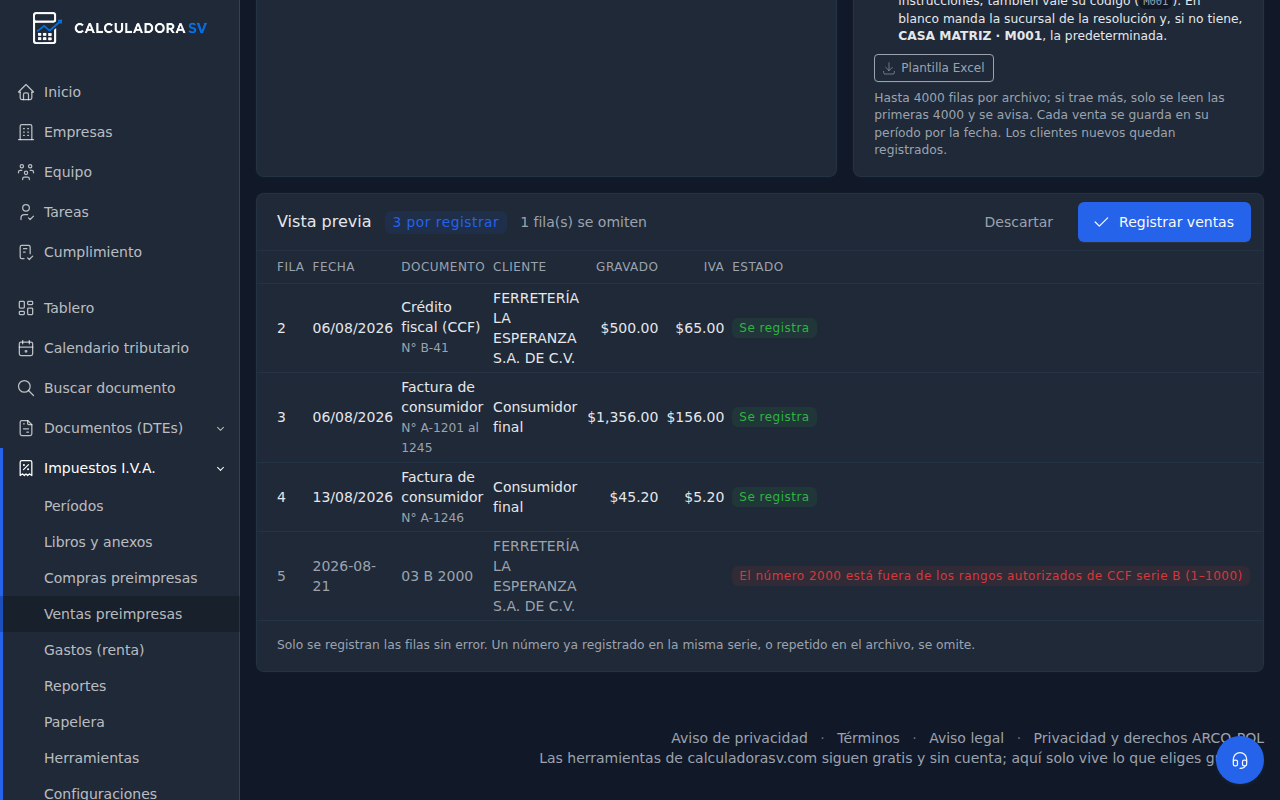
Task: Click the Inicio home icon
Action: click(26, 92)
